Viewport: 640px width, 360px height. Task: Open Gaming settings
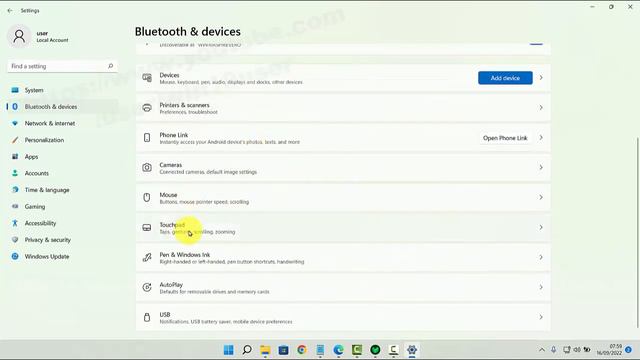point(35,207)
